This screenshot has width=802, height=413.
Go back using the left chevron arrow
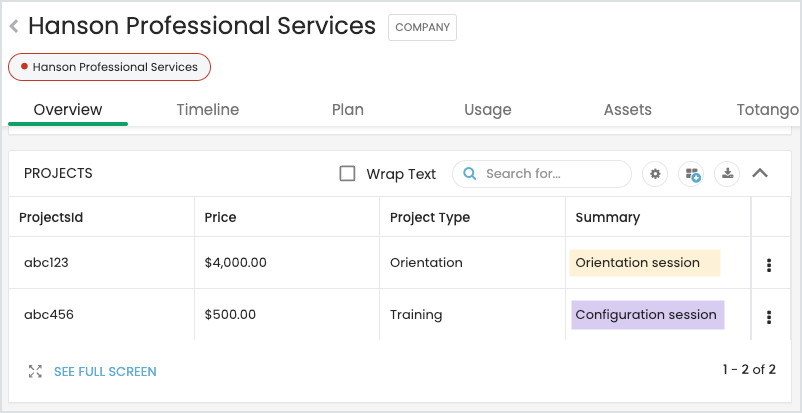[x=14, y=26]
